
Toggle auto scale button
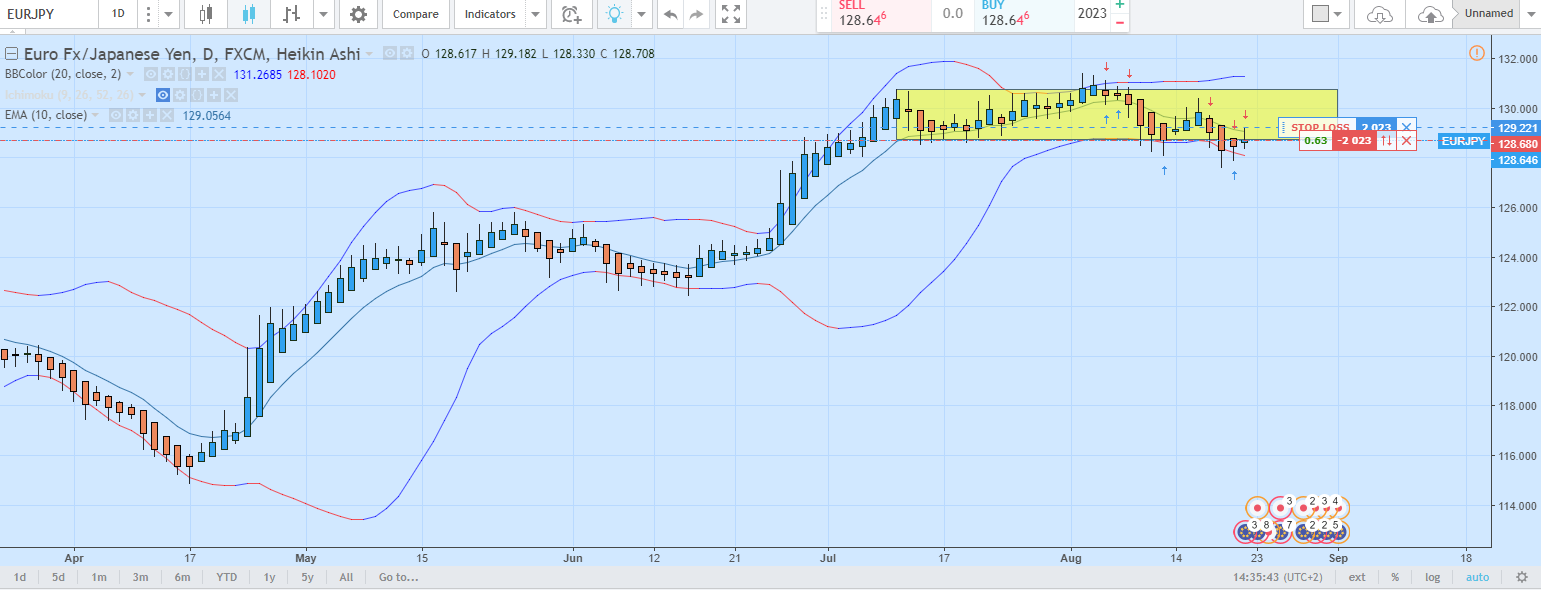coord(1477,577)
